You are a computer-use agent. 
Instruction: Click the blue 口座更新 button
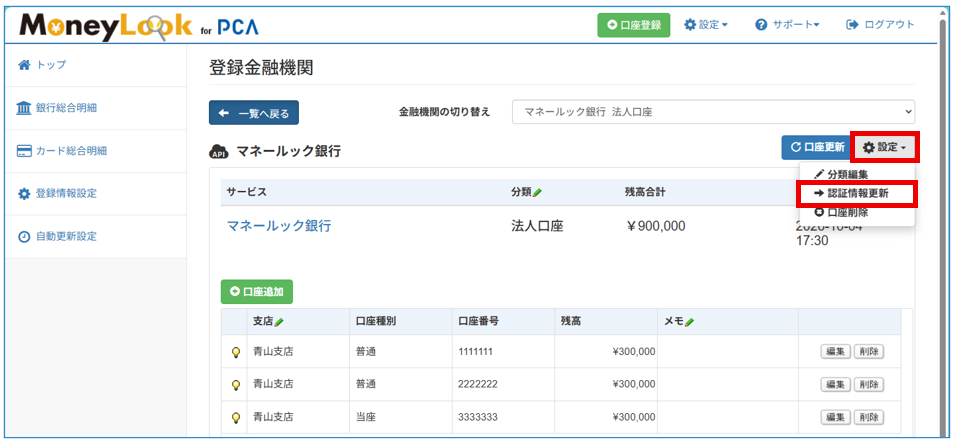[x=817, y=147]
